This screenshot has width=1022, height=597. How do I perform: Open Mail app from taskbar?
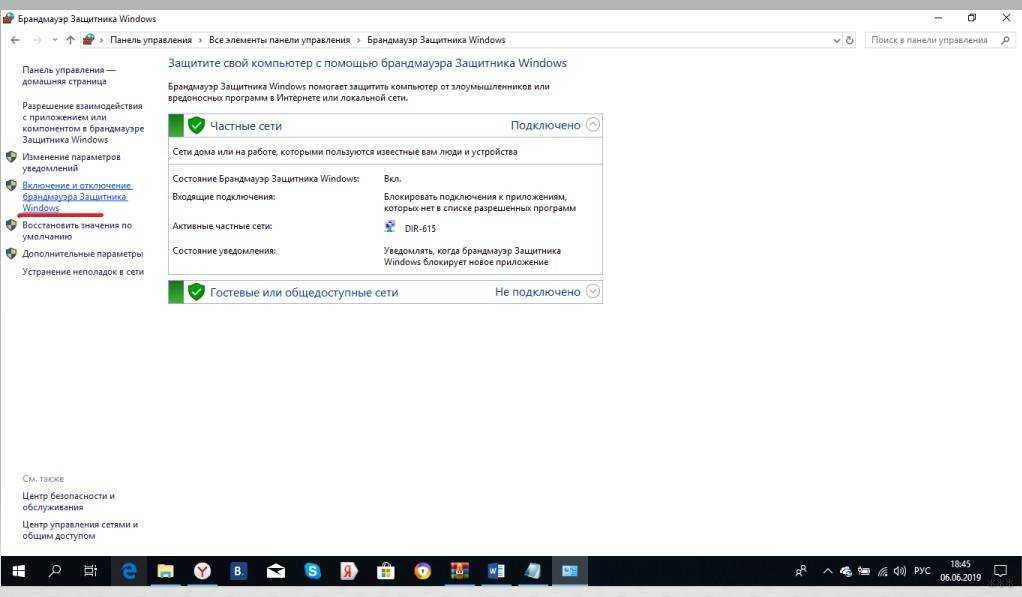pyautogui.click(x=276, y=572)
